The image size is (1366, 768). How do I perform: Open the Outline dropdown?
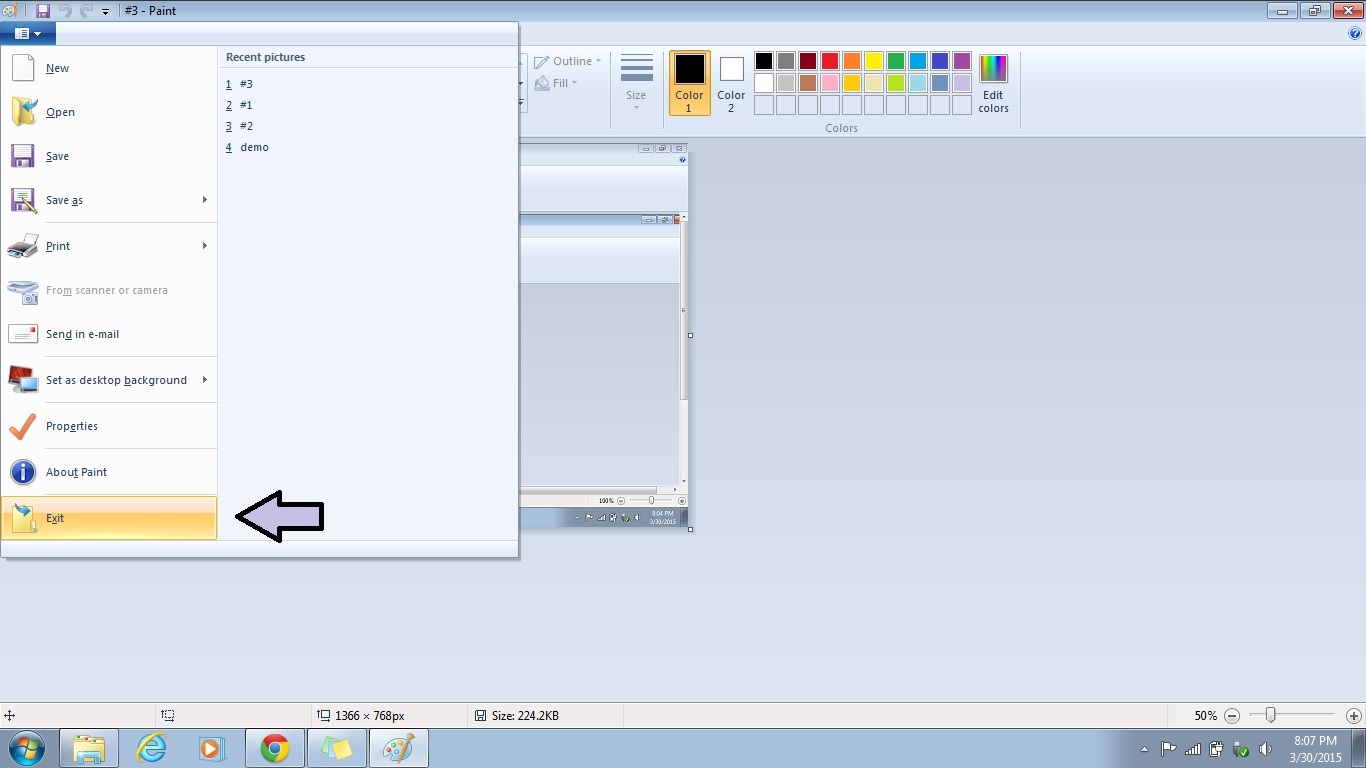(x=568, y=61)
